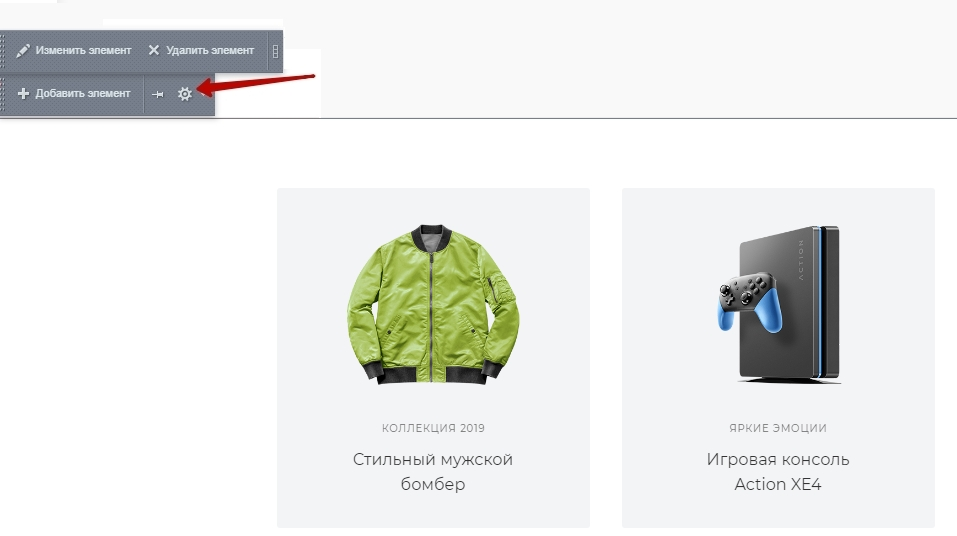The height and width of the screenshot is (536, 957).
Task: Click drag handle of the edit toolbar
Action: pyautogui.click(x=2, y=51)
